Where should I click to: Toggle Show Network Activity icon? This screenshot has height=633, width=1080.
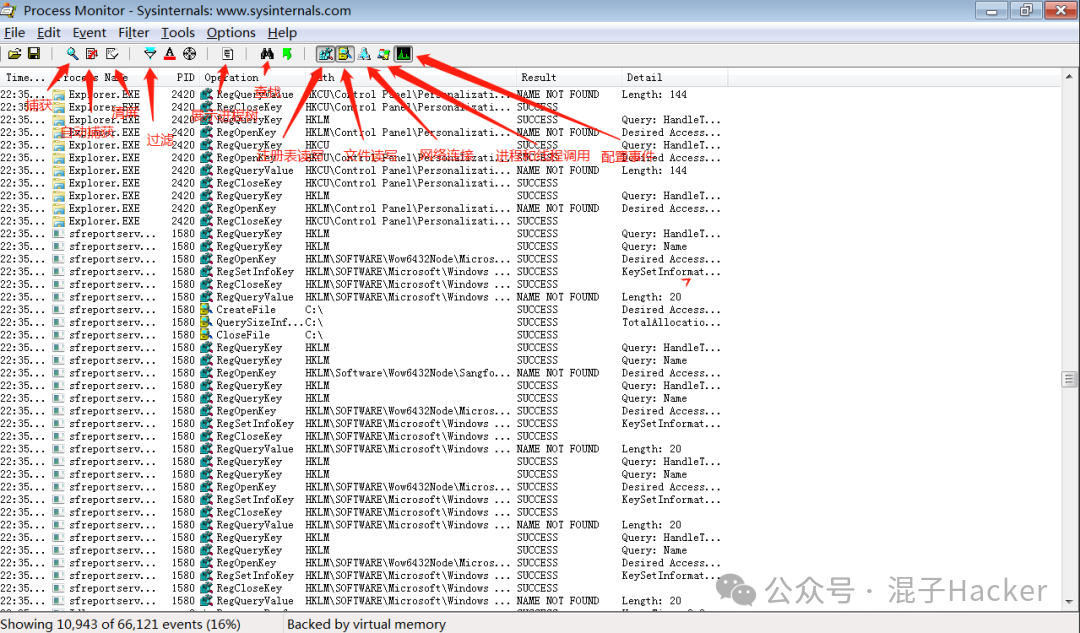(364, 54)
